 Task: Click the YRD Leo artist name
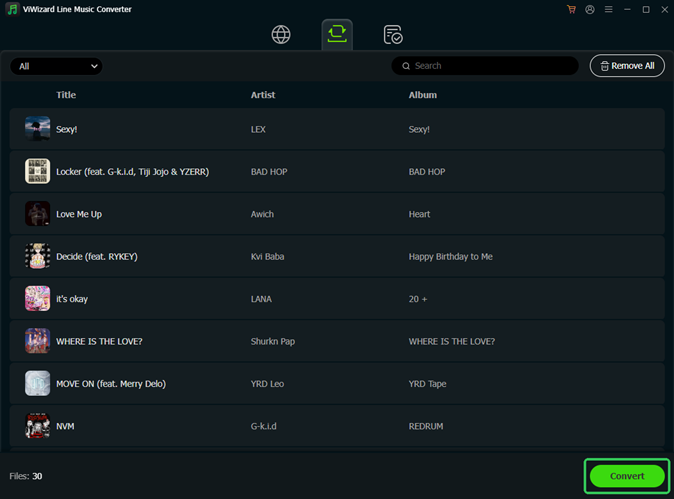tap(267, 384)
